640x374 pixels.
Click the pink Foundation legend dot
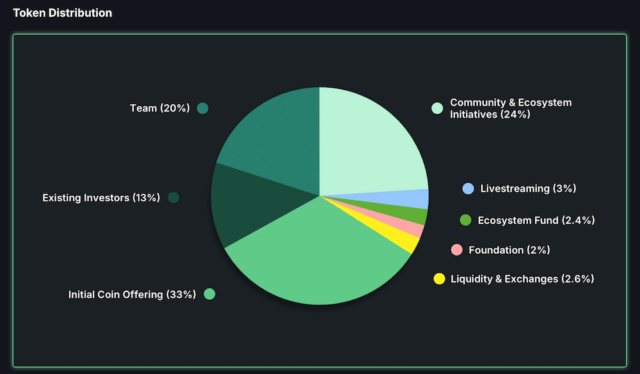(x=457, y=250)
